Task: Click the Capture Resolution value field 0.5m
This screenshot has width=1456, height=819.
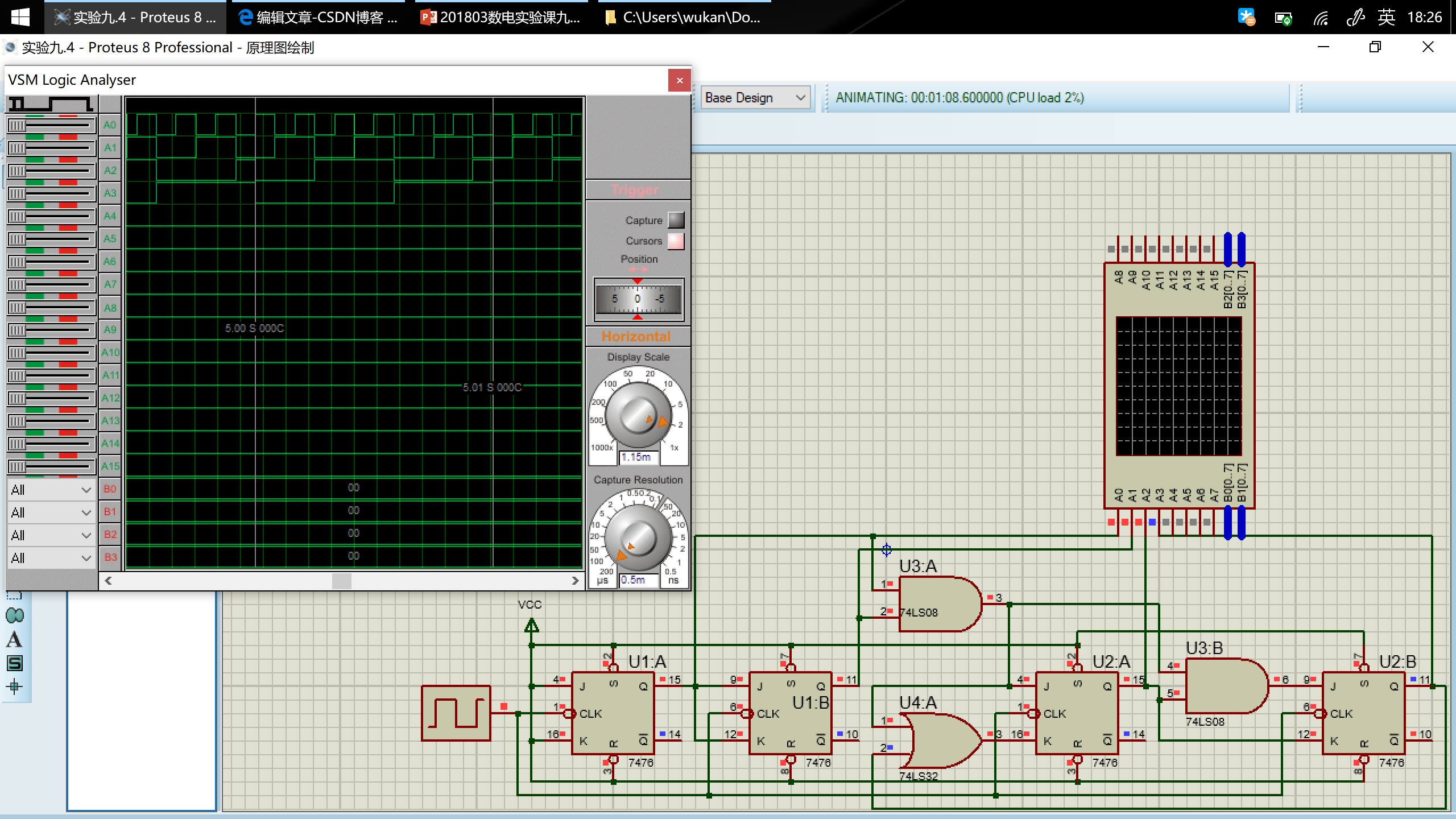Action: click(x=639, y=580)
